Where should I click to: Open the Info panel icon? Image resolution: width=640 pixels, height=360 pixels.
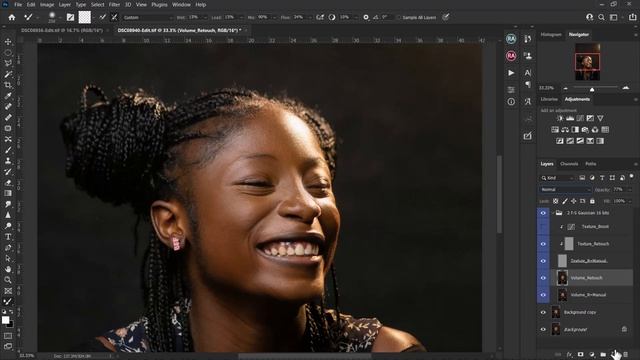point(511,102)
